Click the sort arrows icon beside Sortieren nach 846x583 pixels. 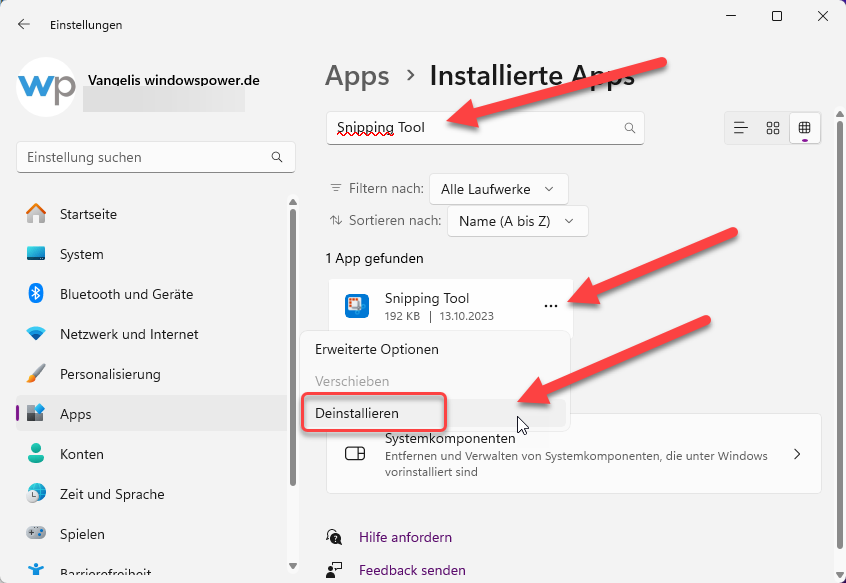pos(336,220)
